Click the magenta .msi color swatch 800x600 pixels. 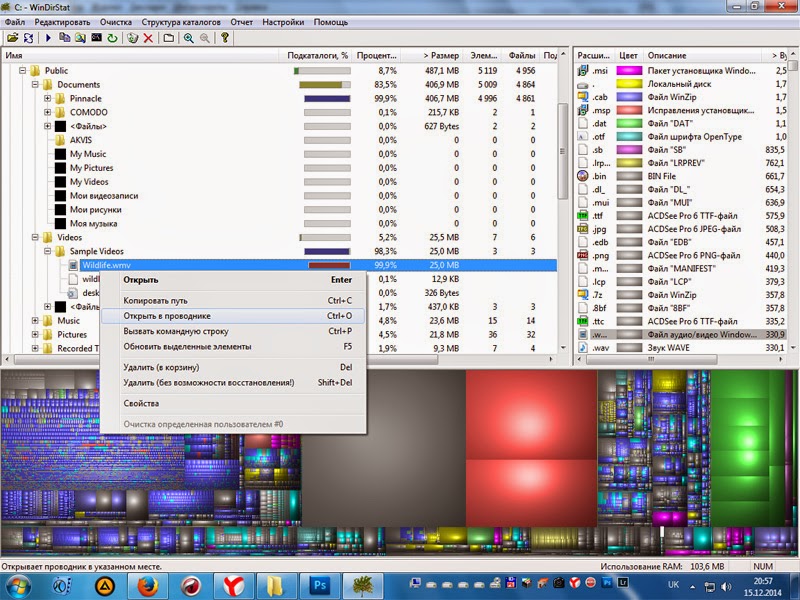point(629,70)
